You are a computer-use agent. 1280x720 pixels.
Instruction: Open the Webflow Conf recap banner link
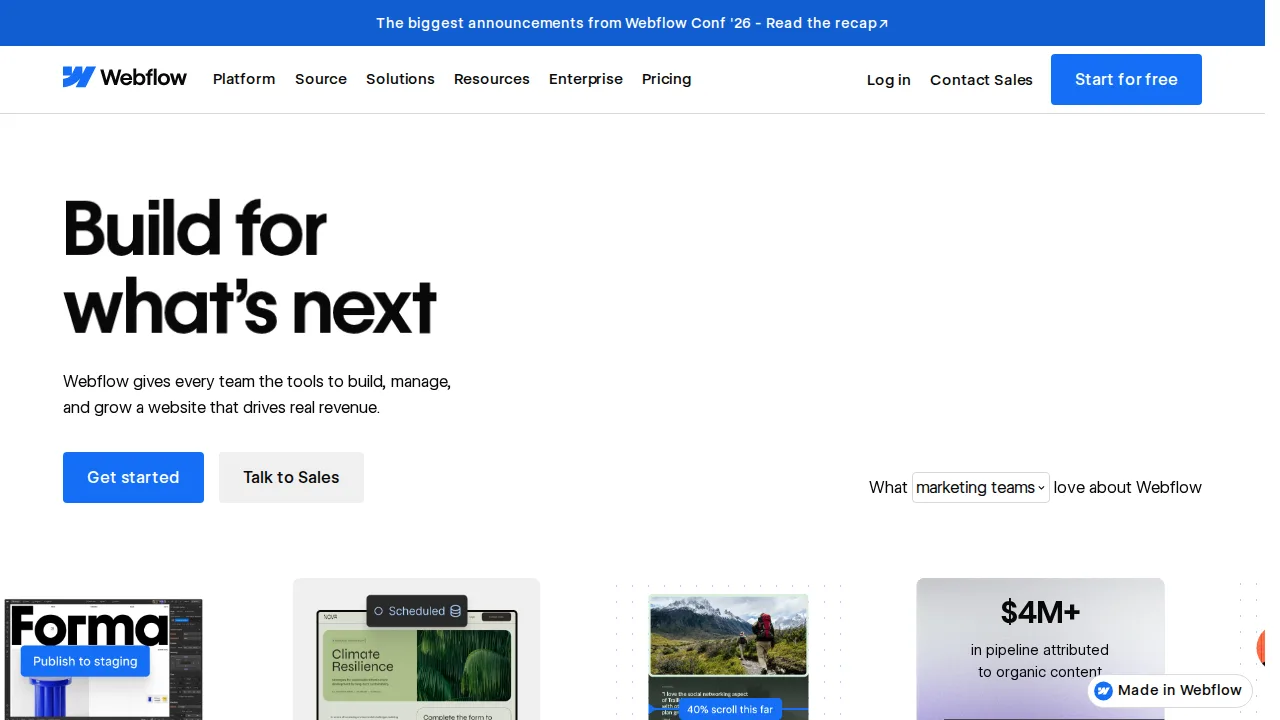(632, 23)
